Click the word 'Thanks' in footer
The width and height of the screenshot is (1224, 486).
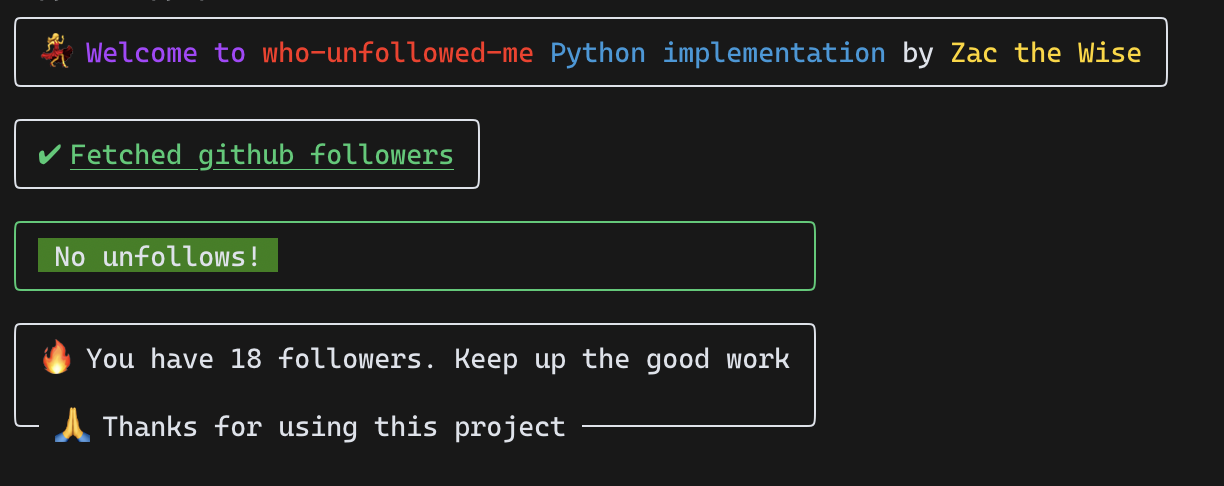tap(149, 427)
